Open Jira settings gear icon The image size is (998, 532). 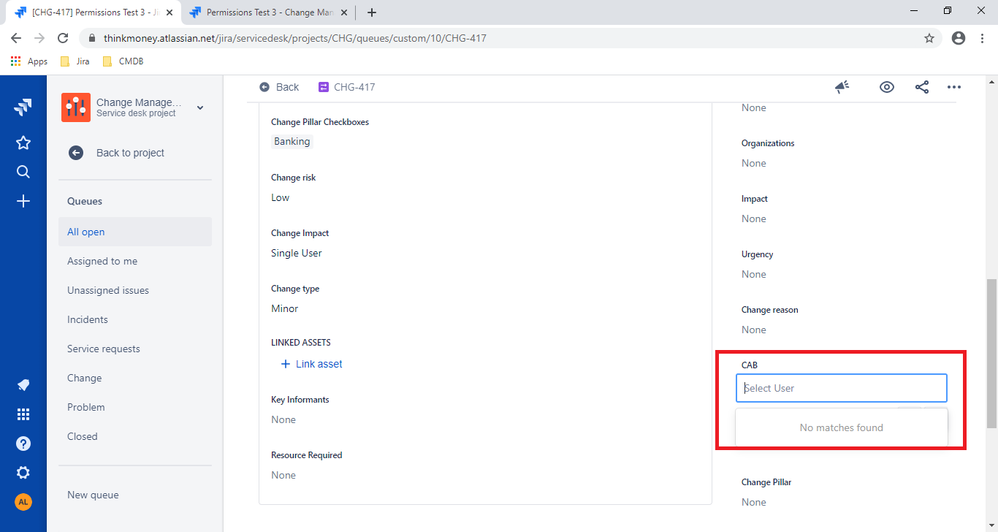[23, 473]
